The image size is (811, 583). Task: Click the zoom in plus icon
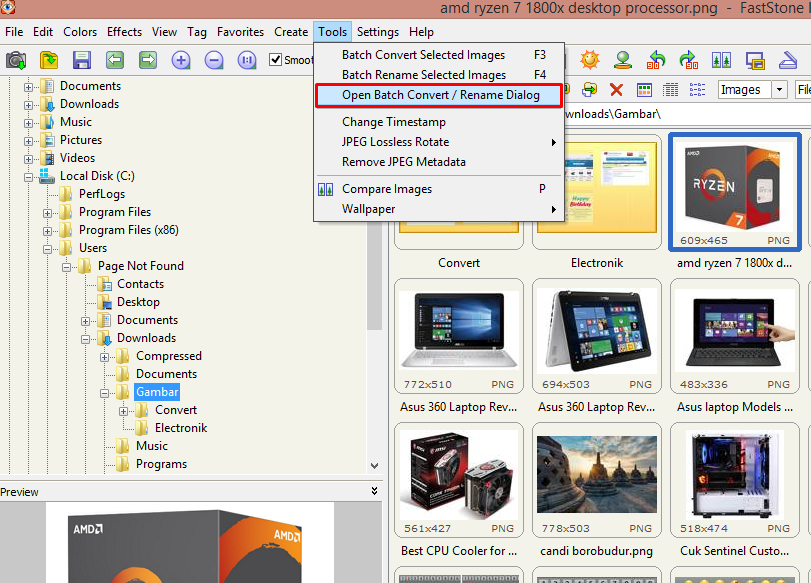click(x=181, y=61)
